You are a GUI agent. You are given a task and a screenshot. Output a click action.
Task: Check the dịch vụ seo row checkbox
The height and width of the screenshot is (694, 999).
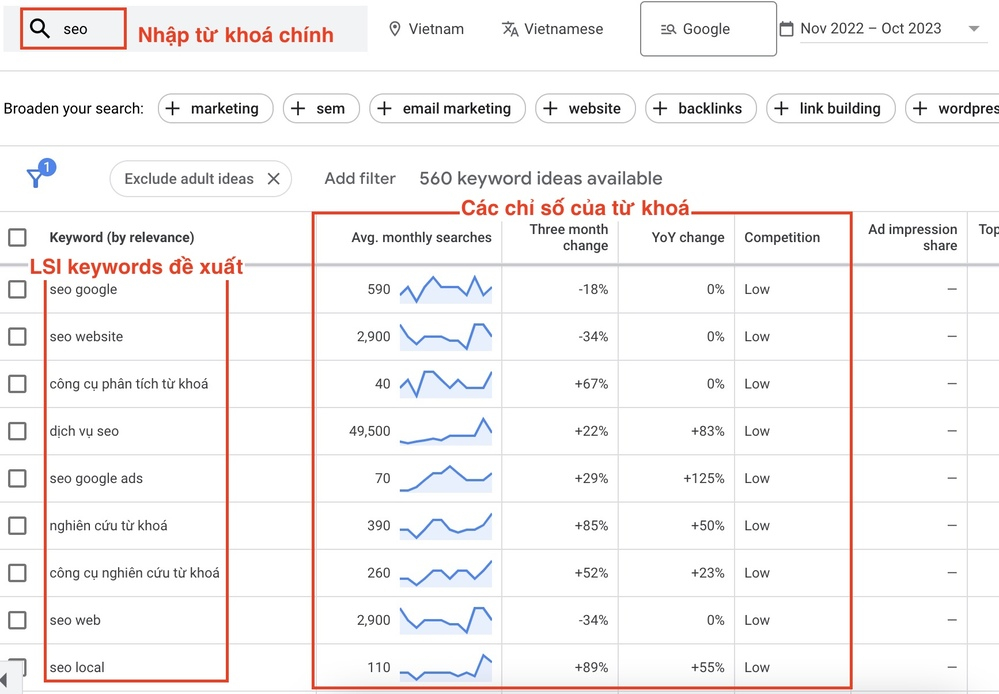tap(17, 431)
